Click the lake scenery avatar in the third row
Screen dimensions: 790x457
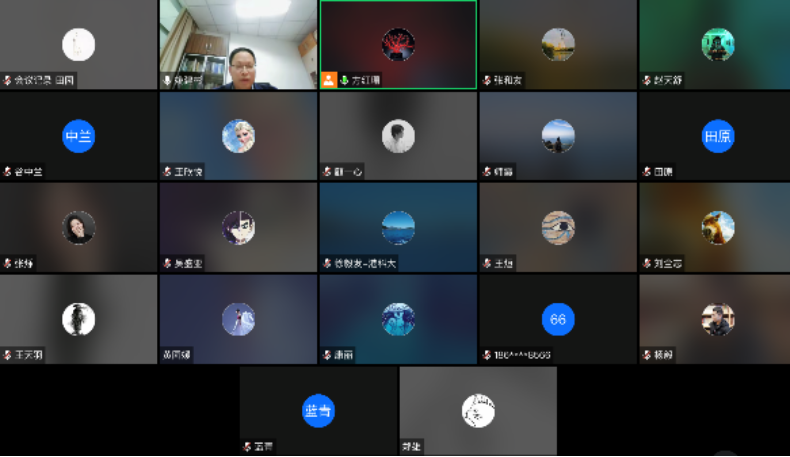398,228
